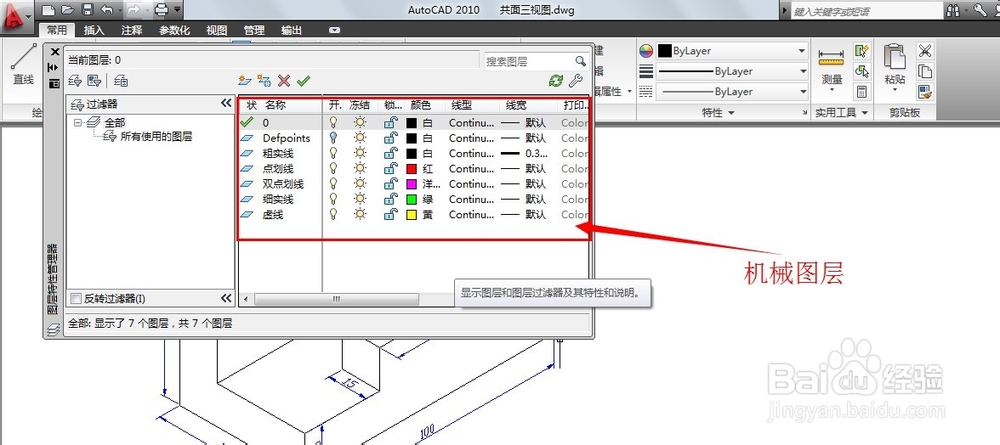Collapse the 全部 tree node

click(78, 122)
